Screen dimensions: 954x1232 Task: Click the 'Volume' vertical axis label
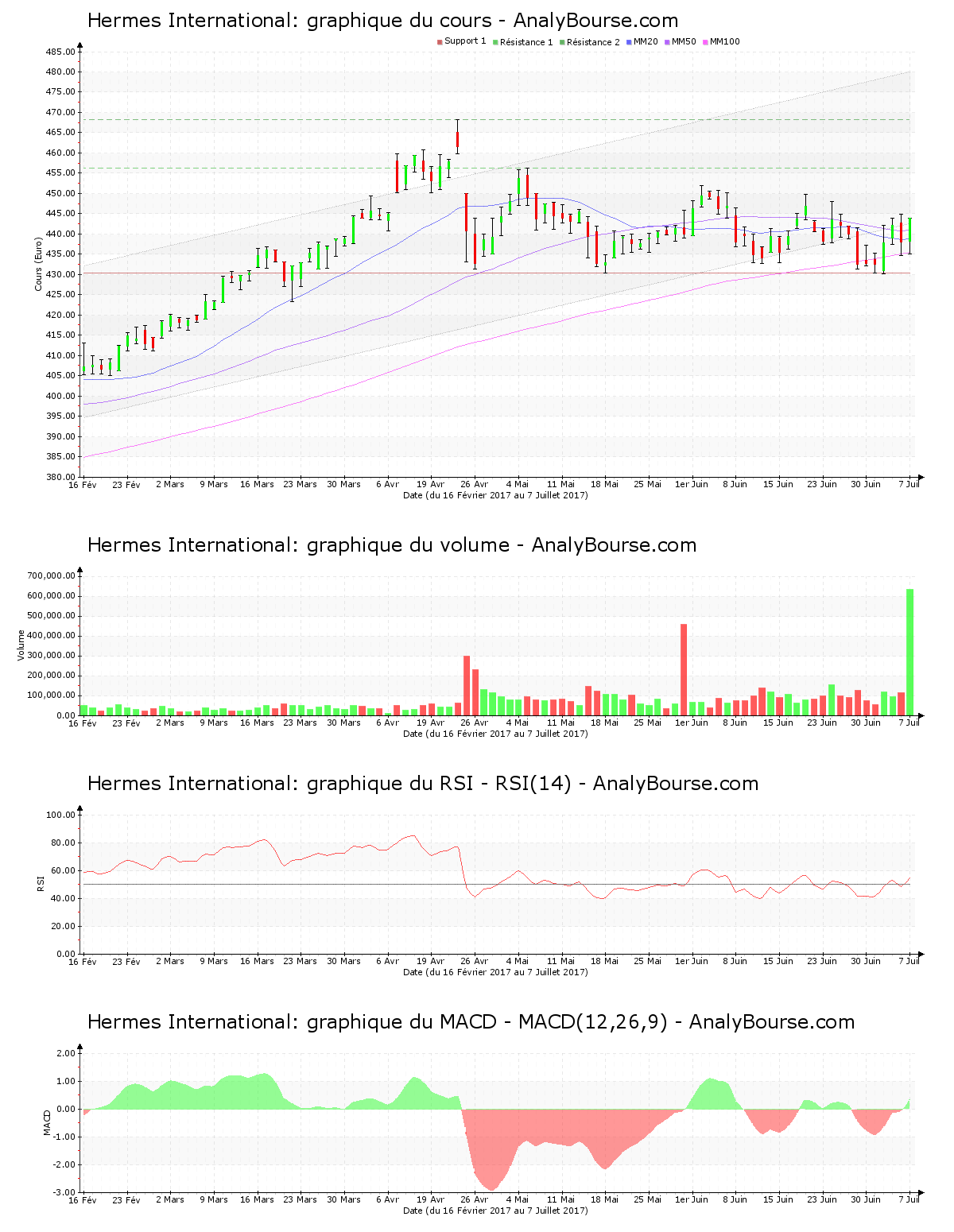pyautogui.click(x=21, y=645)
